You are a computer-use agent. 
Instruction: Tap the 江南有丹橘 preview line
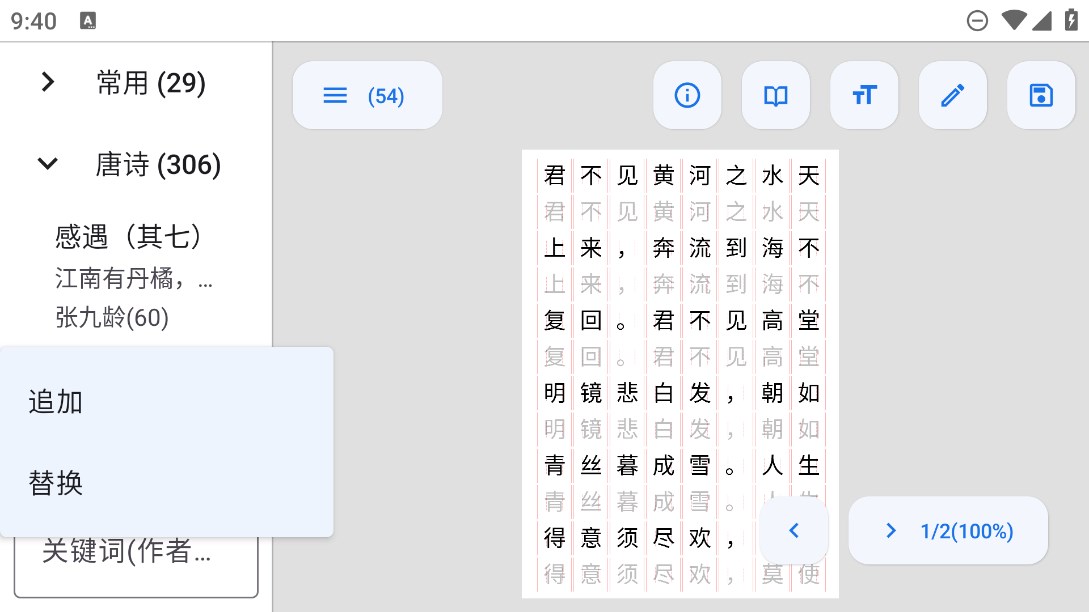pyautogui.click(x=133, y=279)
